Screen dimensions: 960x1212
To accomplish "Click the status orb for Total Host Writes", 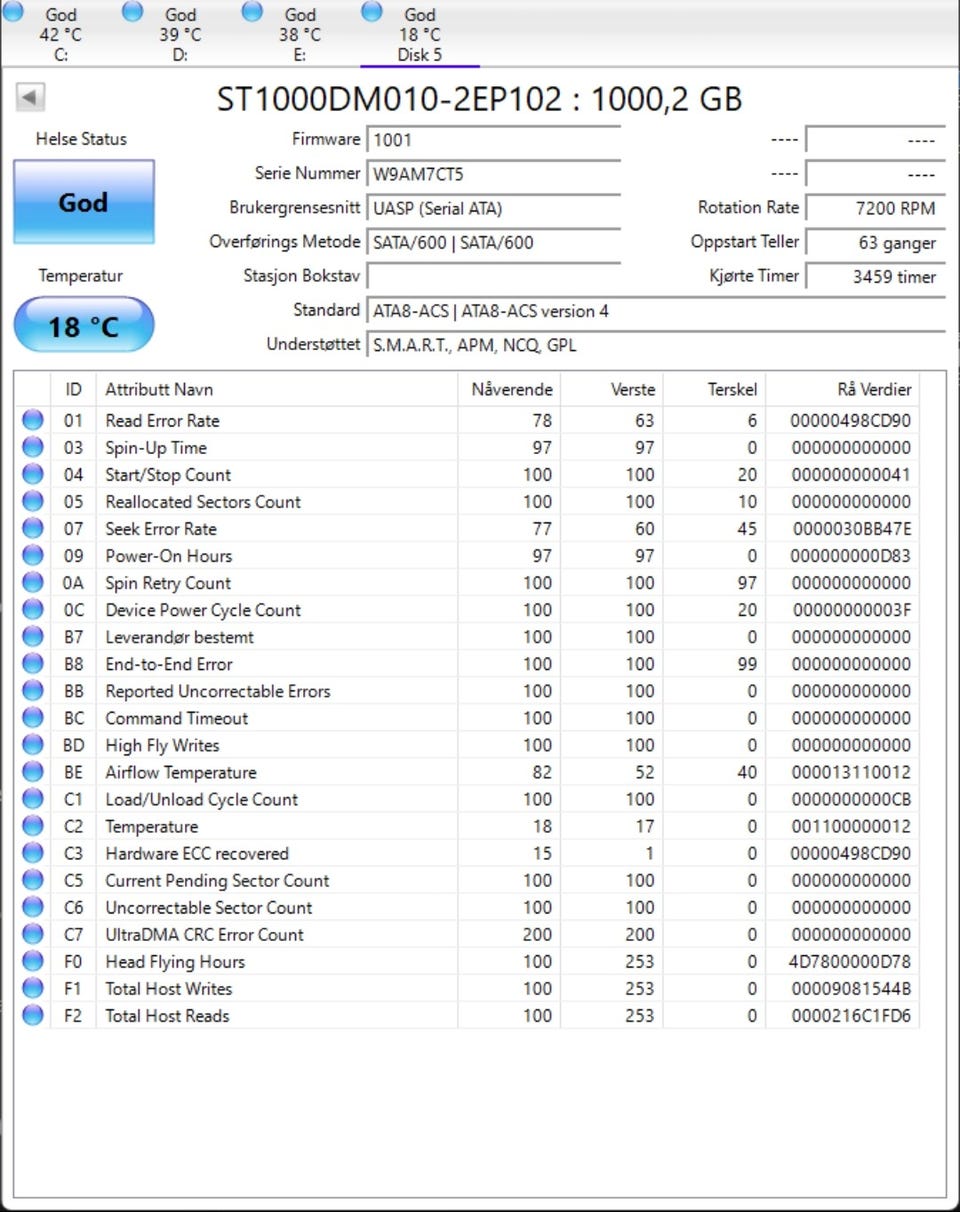I will [x=33, y=987].
